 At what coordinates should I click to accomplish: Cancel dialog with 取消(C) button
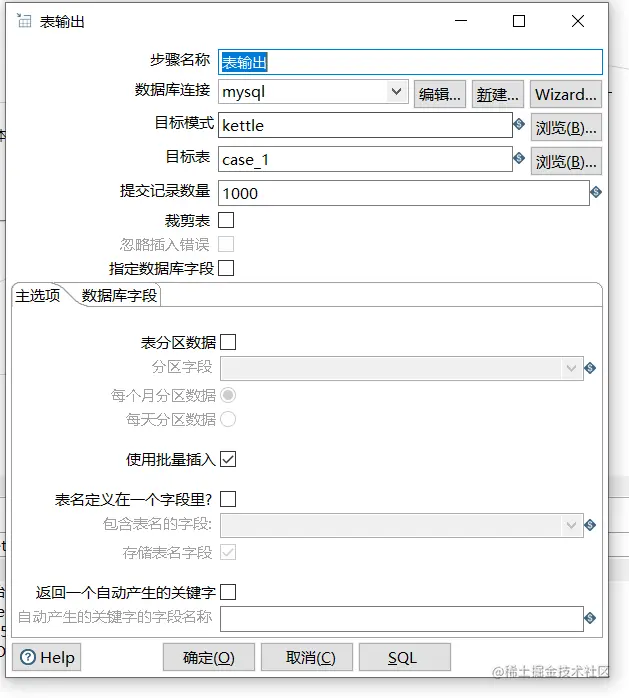pyautogui.click(x=307, y=657)
